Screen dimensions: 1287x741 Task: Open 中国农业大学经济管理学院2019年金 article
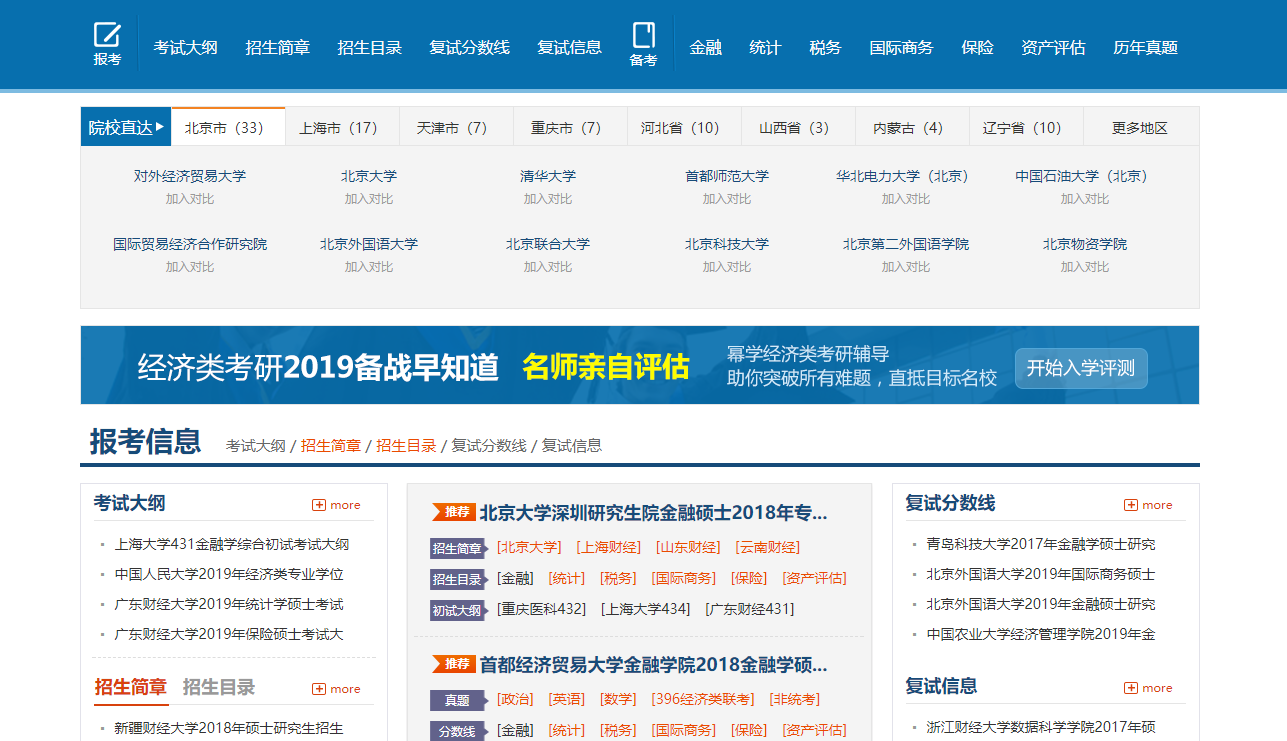tap(1041, 635)
